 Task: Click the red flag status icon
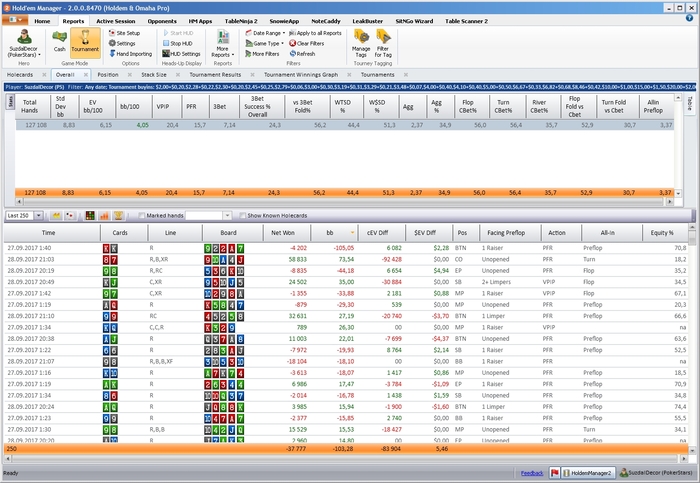[x=554, y=473]
